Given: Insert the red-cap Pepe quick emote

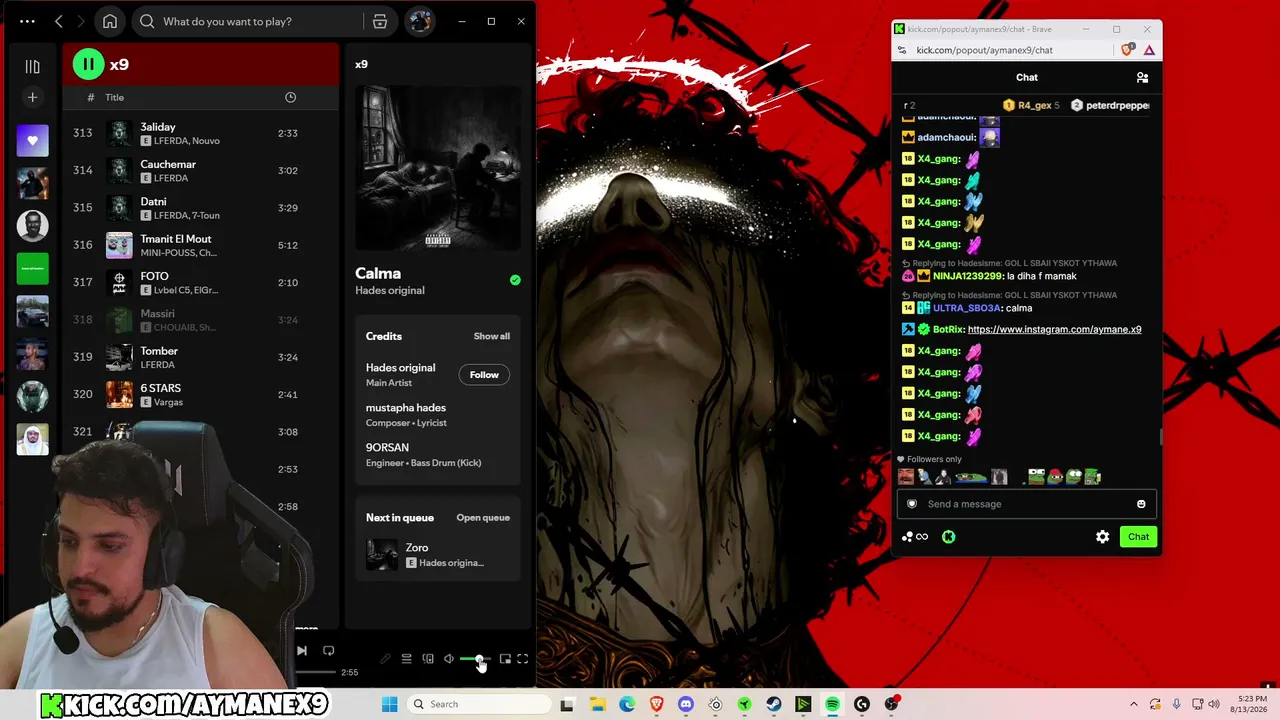Looking at the screenshot, I should [1056, 477].
